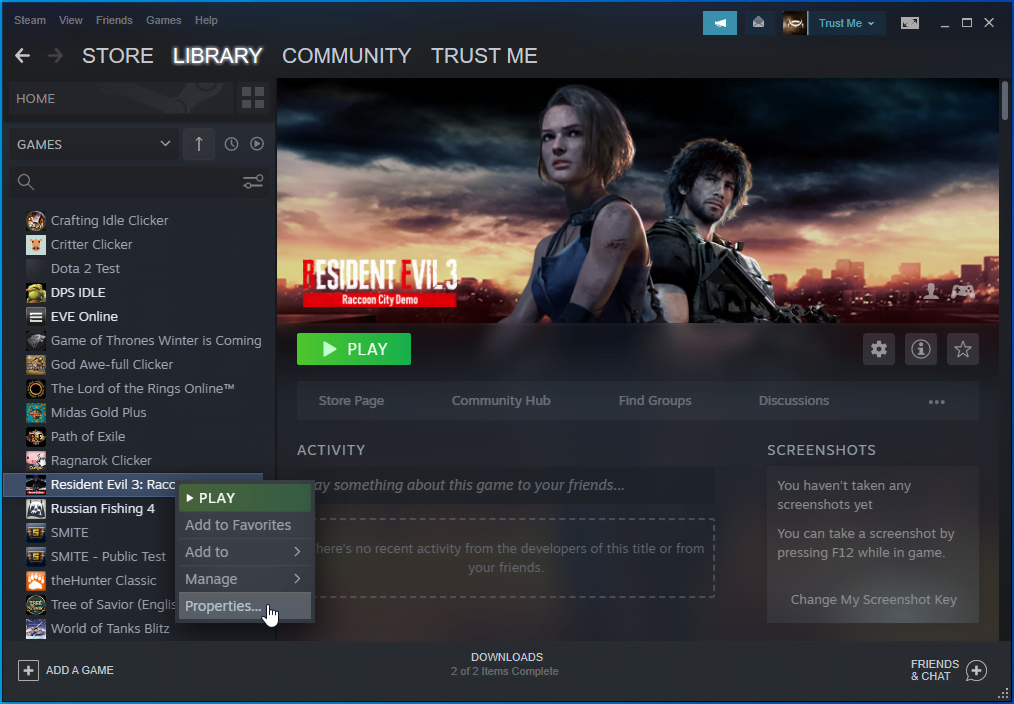The image size is (1014, 704).
Task: Click the HOME library button
Action: point(121,98)
